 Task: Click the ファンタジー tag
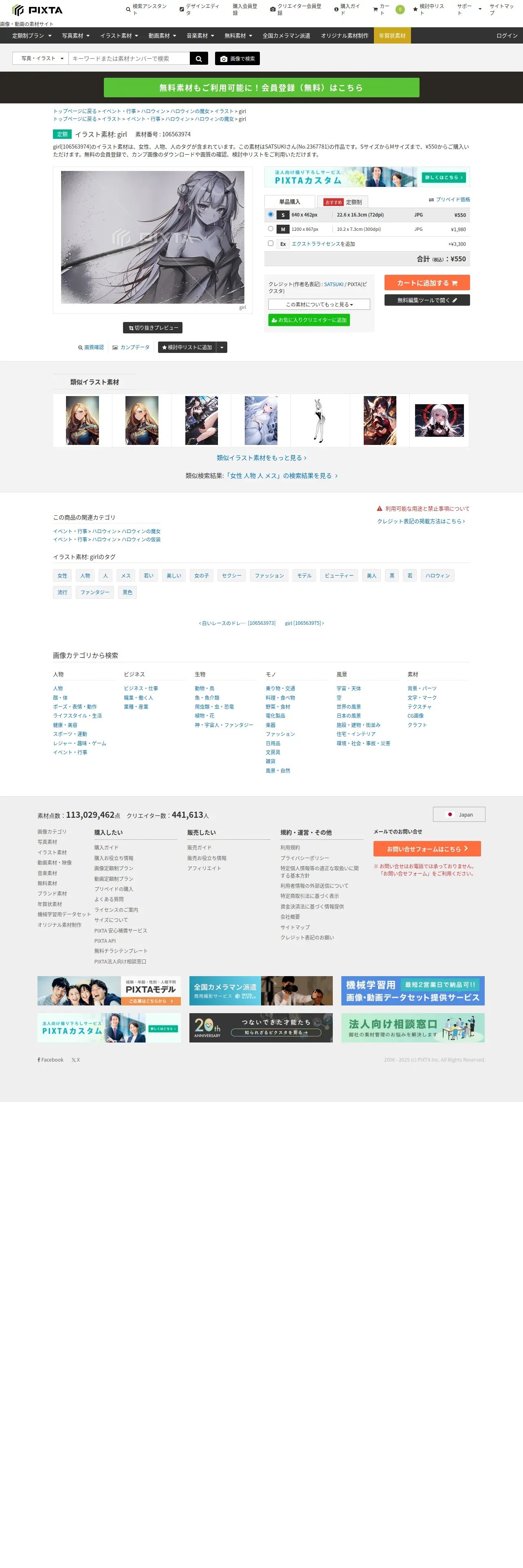click(x=95, y=592)
